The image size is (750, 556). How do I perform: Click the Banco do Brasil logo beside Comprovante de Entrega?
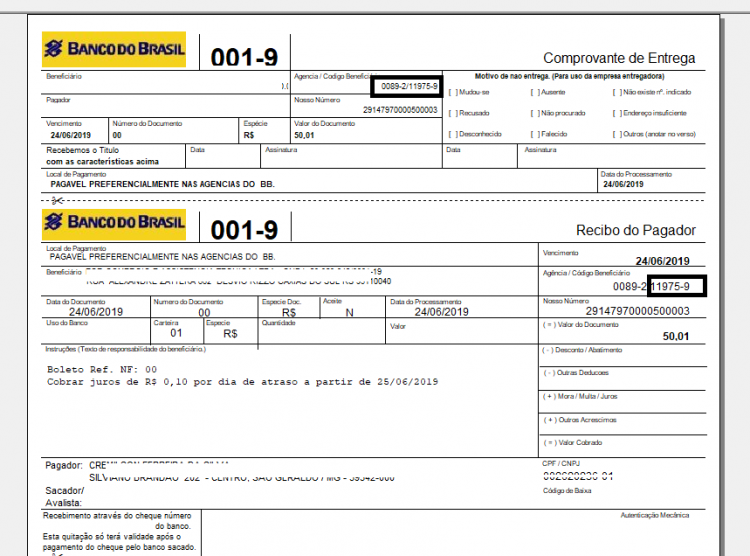[114, 49]
